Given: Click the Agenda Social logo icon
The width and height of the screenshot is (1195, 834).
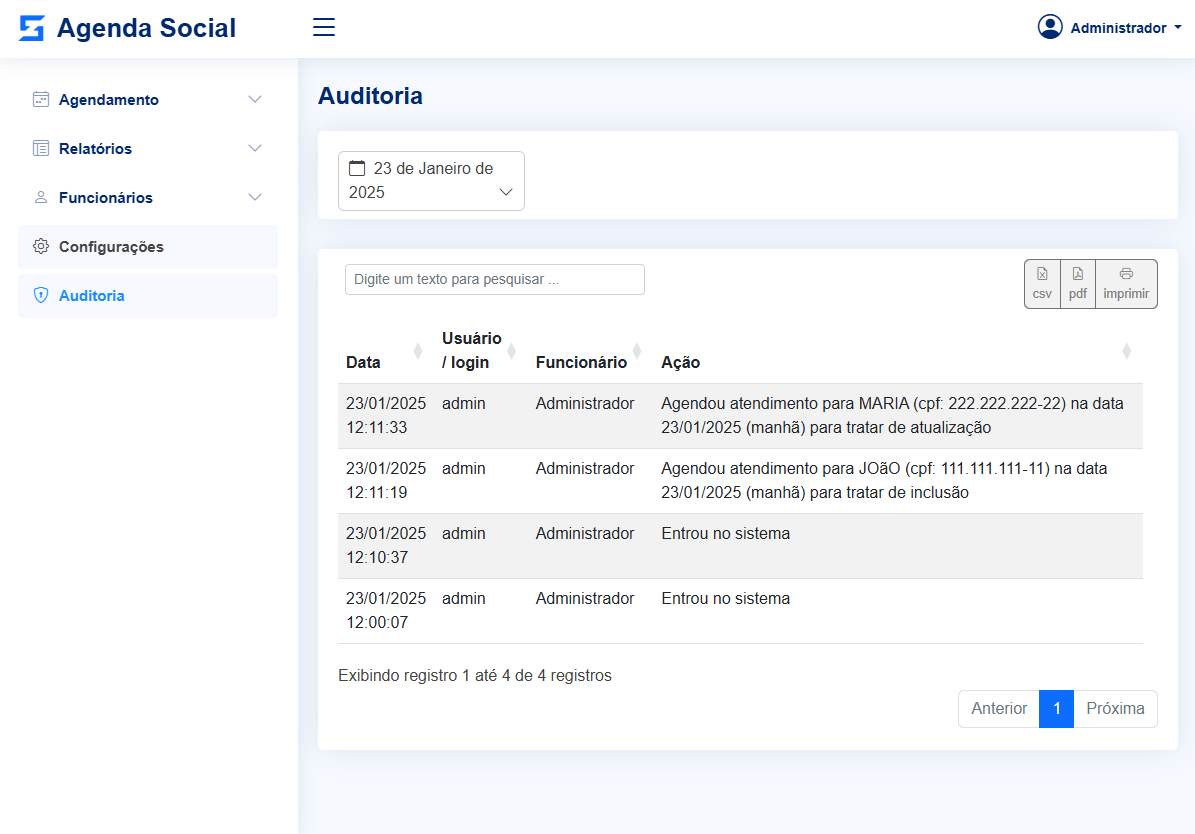Looking at the screenshot, I should pyautogui.click(x=32, y=28).
